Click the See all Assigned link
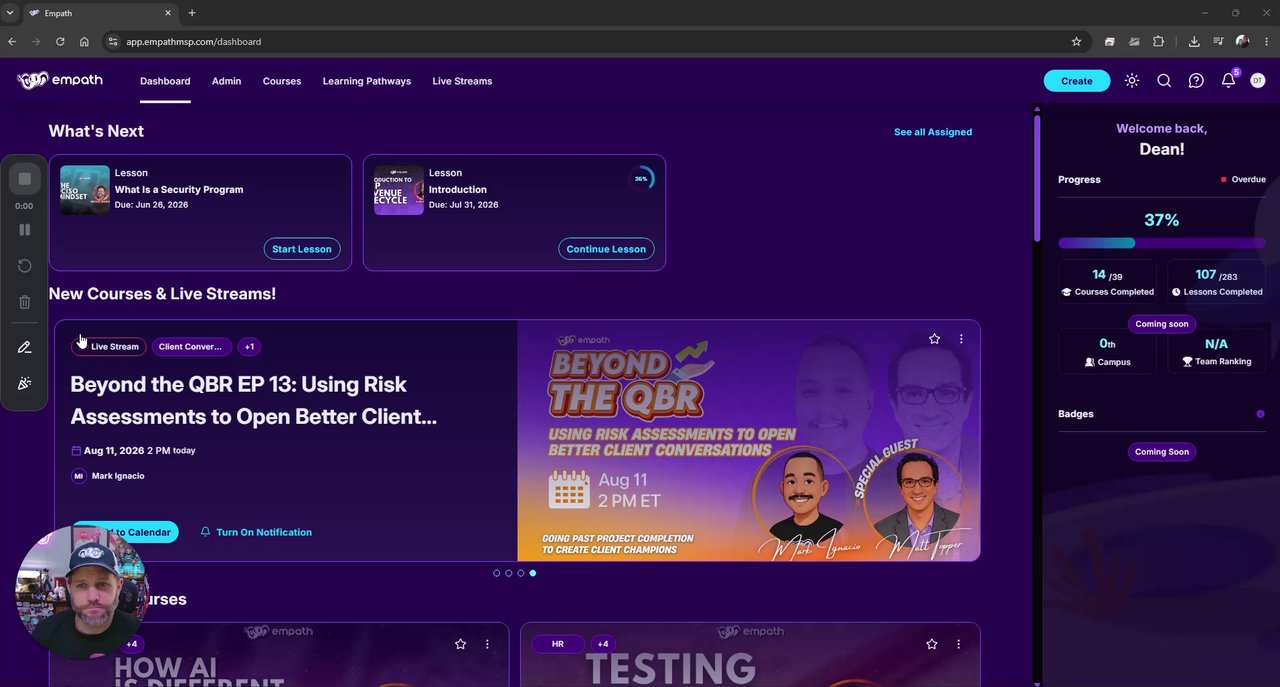The height and width of the screenshot is (687, 1280). [x=933, y=132]
